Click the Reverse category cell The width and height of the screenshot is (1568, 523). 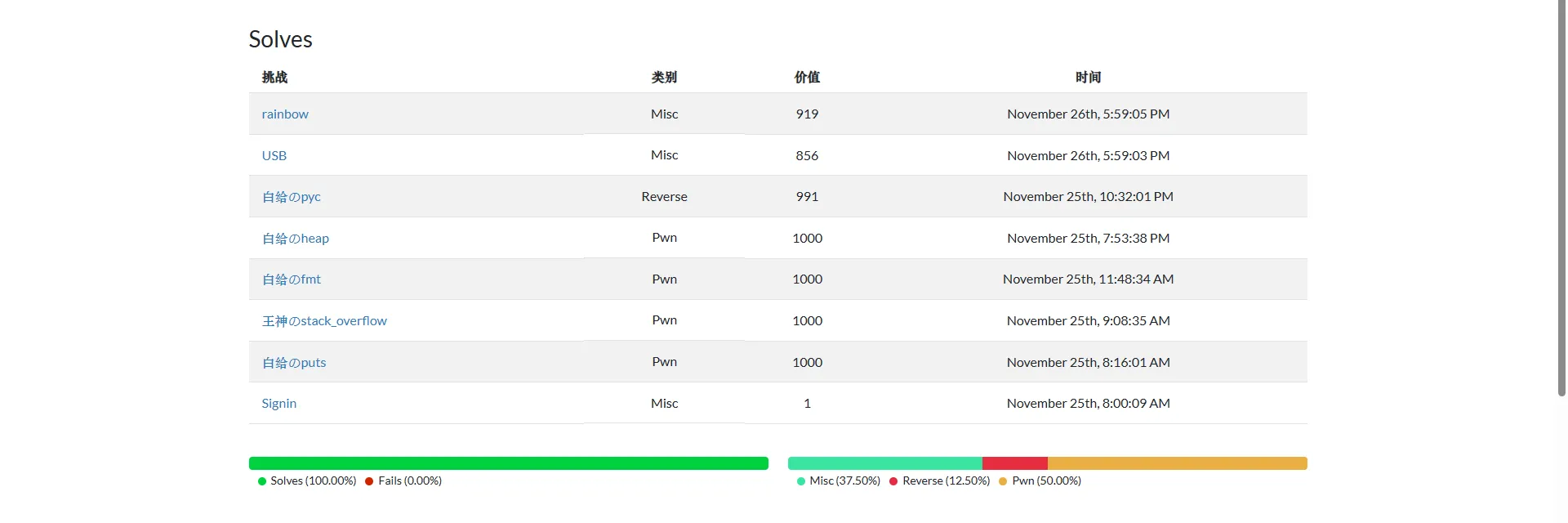click(x=665, y=197)
